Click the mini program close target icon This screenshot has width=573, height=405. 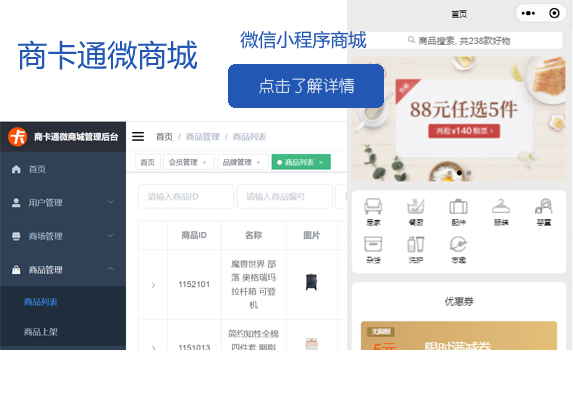[554, 14]
